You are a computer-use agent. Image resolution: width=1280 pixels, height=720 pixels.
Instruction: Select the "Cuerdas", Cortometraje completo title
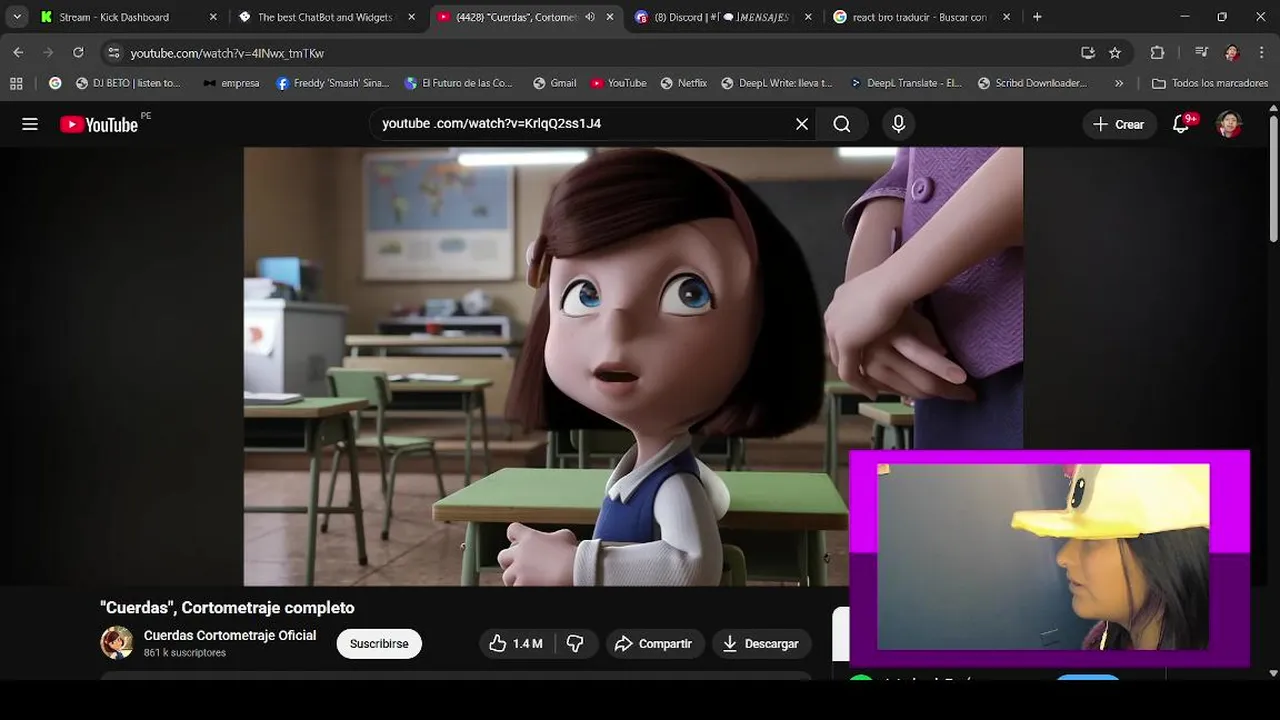pos(227,608)
